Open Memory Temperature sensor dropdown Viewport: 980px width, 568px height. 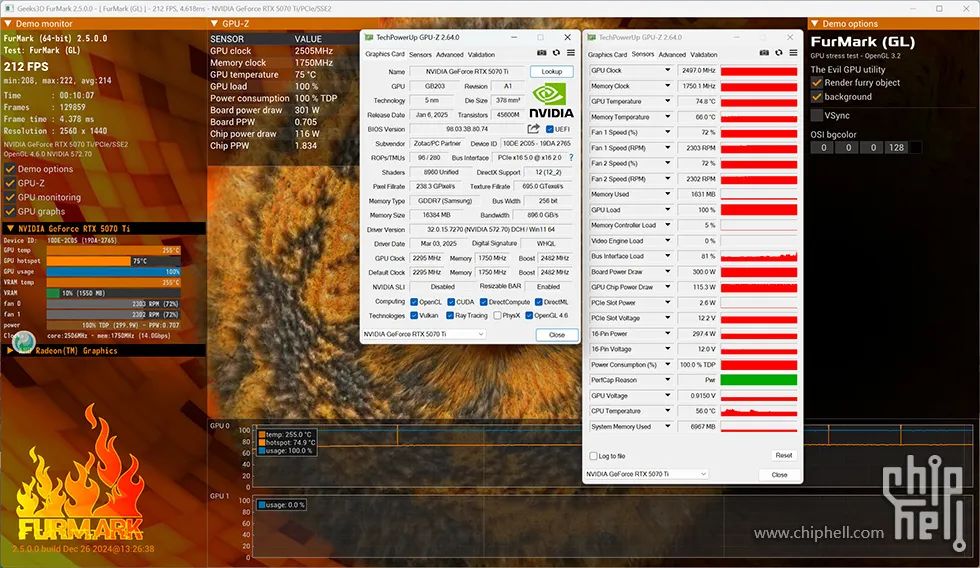[668, 117]
